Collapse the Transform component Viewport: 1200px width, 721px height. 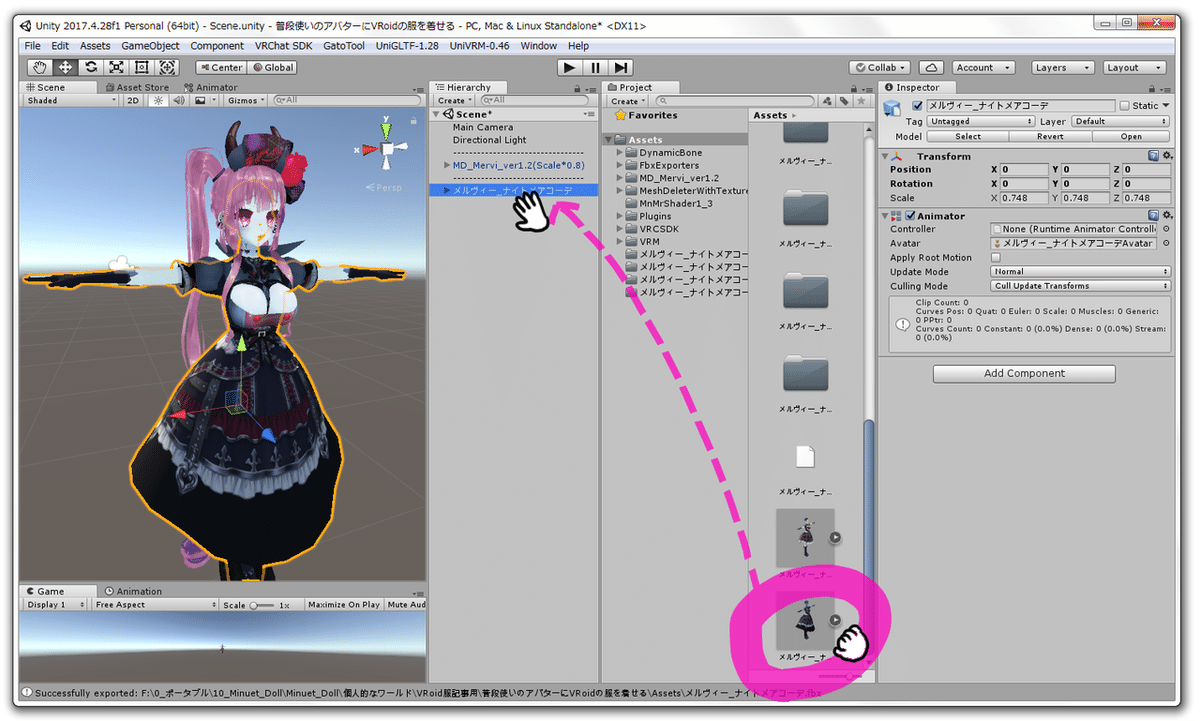click(x=885, y=156)
